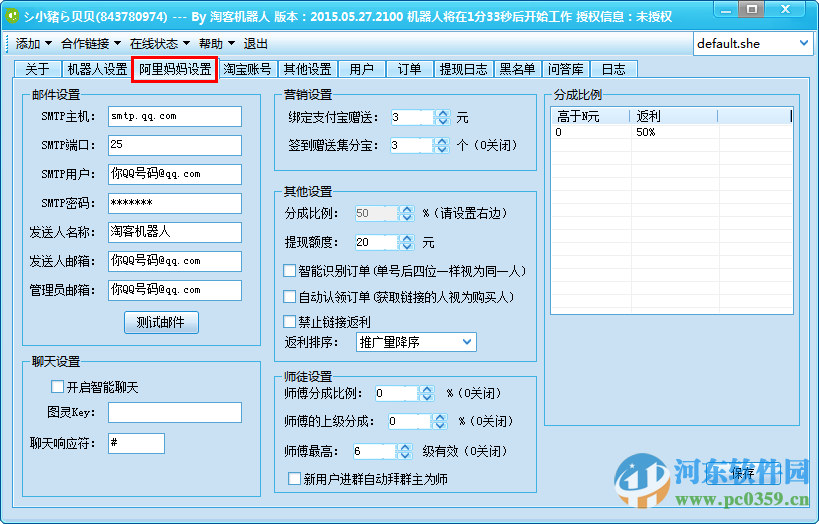Switch to the 关于 tab
Image resolution: width=819 pixels, height=524 pixels.
(x=38, y=69)
